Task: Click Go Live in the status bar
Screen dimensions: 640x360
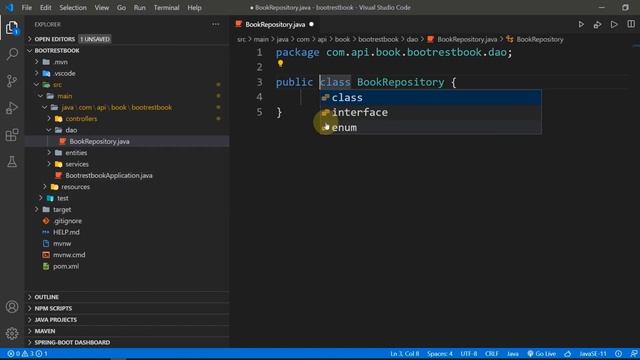Action: [x=542, y=354]
